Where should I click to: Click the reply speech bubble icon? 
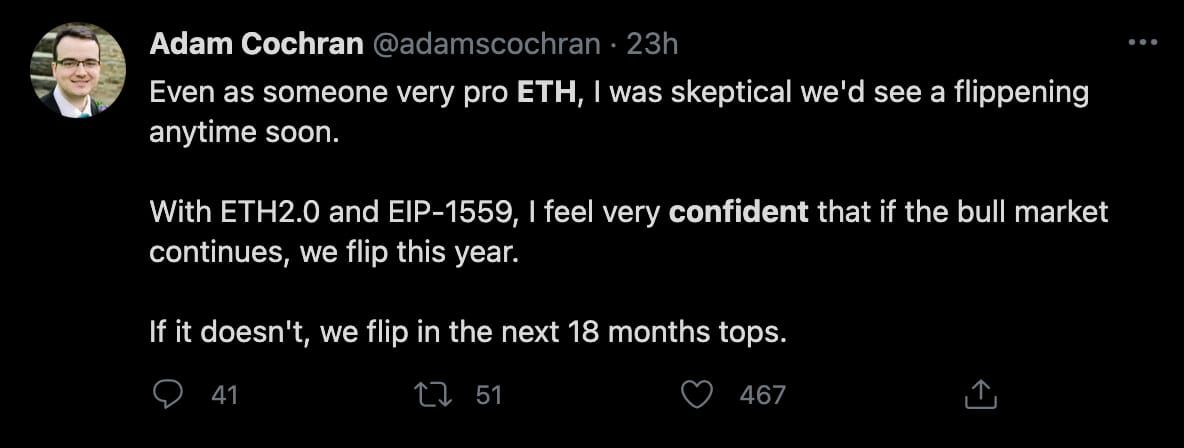(x=168, y=395)
